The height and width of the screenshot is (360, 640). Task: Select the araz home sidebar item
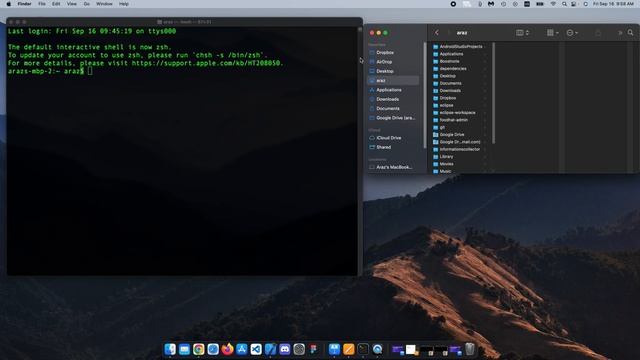point(393,80)
